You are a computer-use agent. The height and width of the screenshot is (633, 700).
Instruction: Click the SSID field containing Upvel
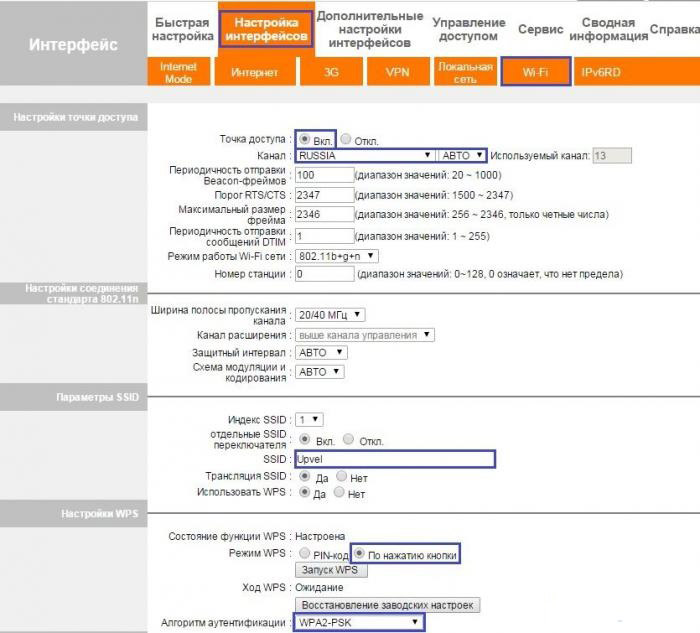coord(395,459)
